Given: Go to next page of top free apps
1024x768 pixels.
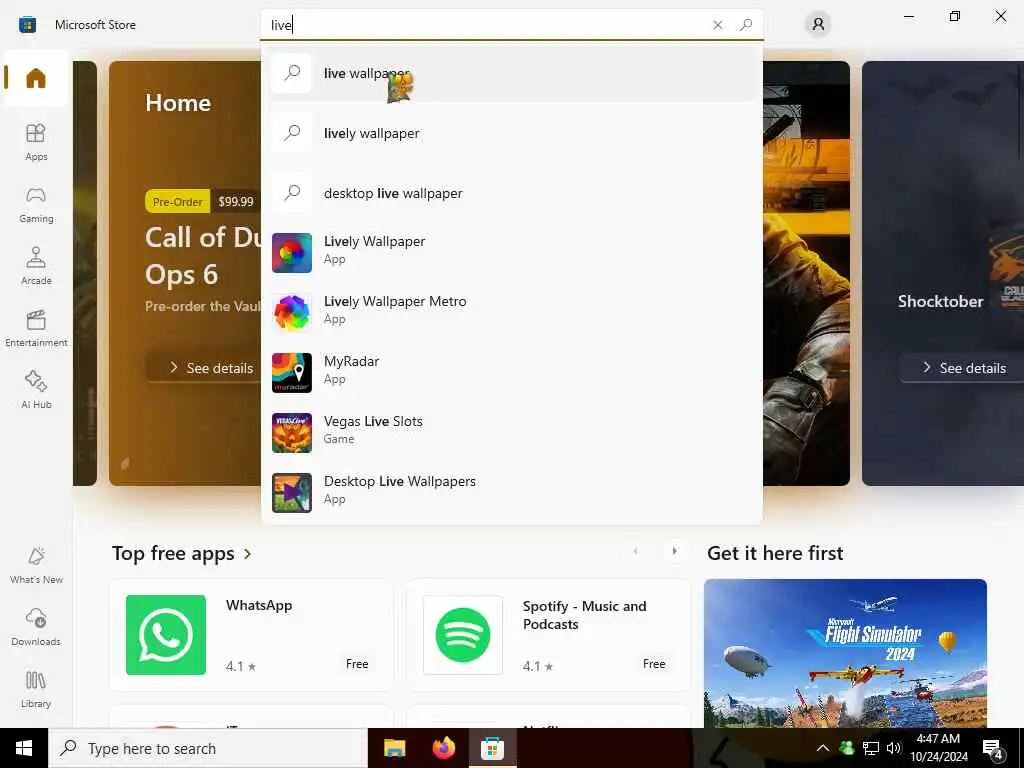Looking at the screenshot, I should (x=675, y=551).
